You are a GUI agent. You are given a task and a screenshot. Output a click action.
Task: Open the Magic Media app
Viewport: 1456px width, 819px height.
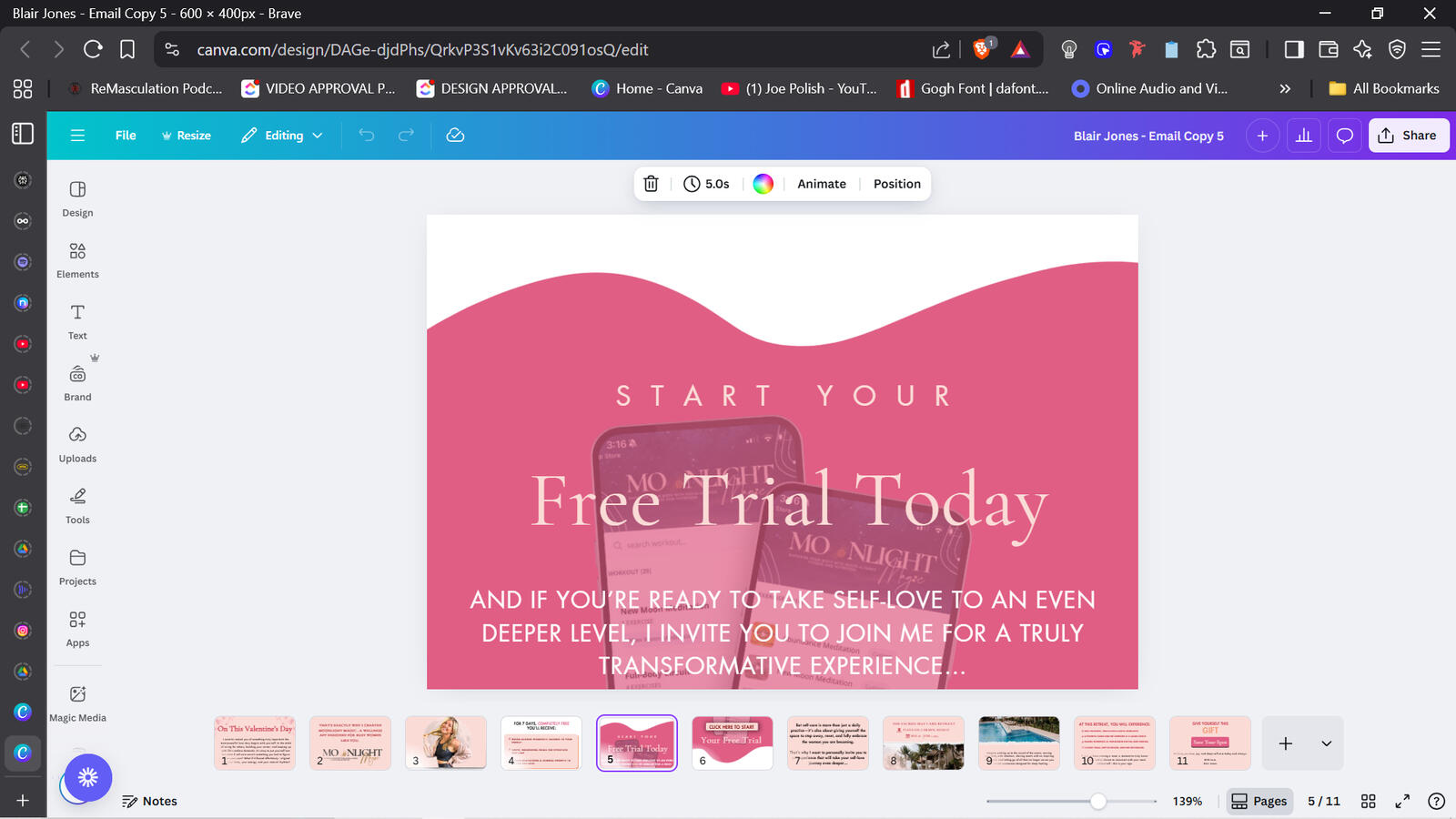coord(77,704)
